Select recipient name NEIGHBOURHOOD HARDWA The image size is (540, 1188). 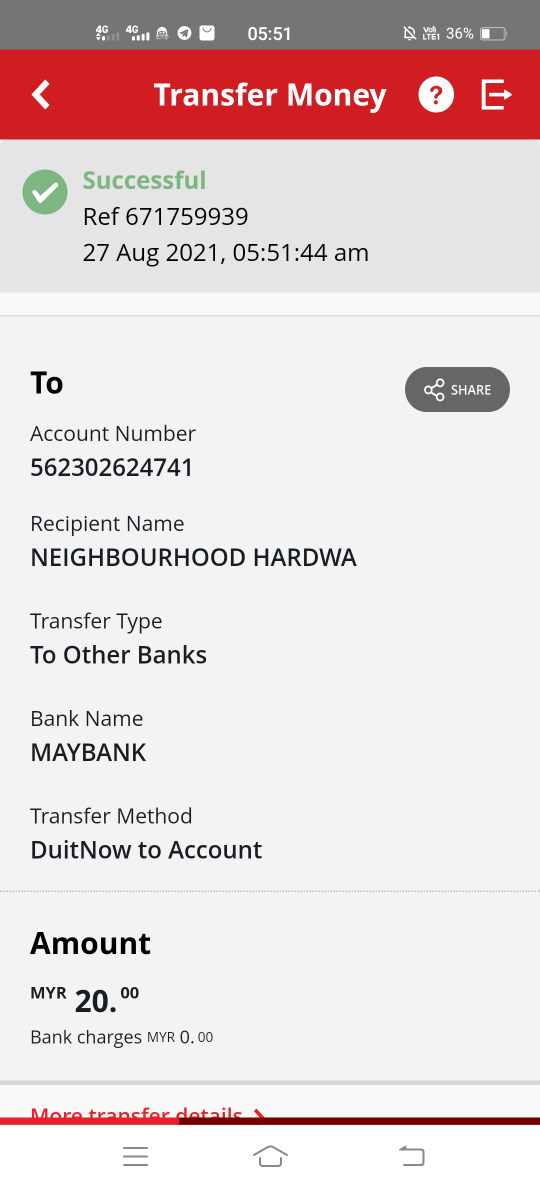pyautogui.click(x=193, y=558)
